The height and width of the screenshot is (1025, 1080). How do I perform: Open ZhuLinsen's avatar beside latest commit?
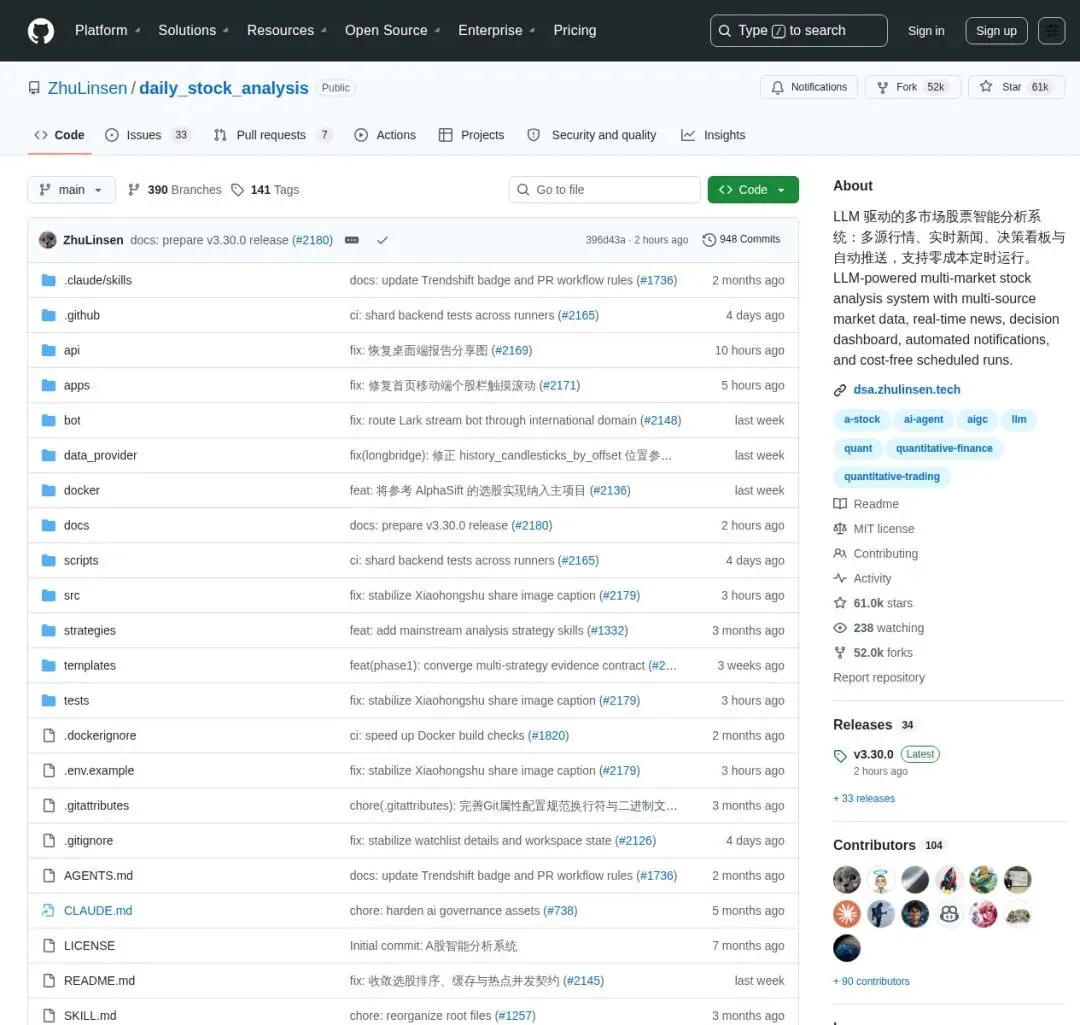(x=48, y=240)
